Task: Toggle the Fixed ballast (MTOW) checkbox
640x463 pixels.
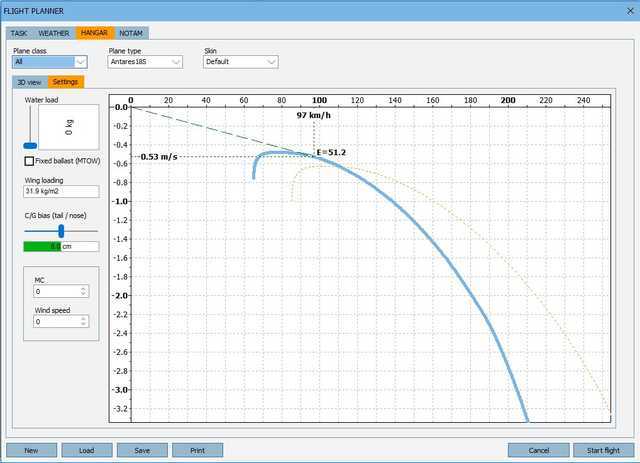Action: pos(29,161)
